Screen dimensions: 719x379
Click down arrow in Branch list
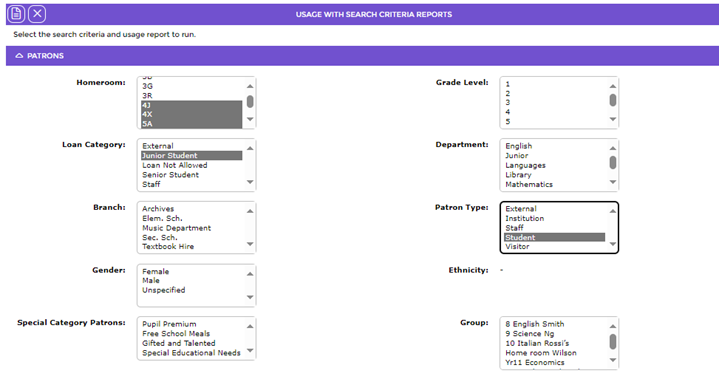[x=250, y=244]
